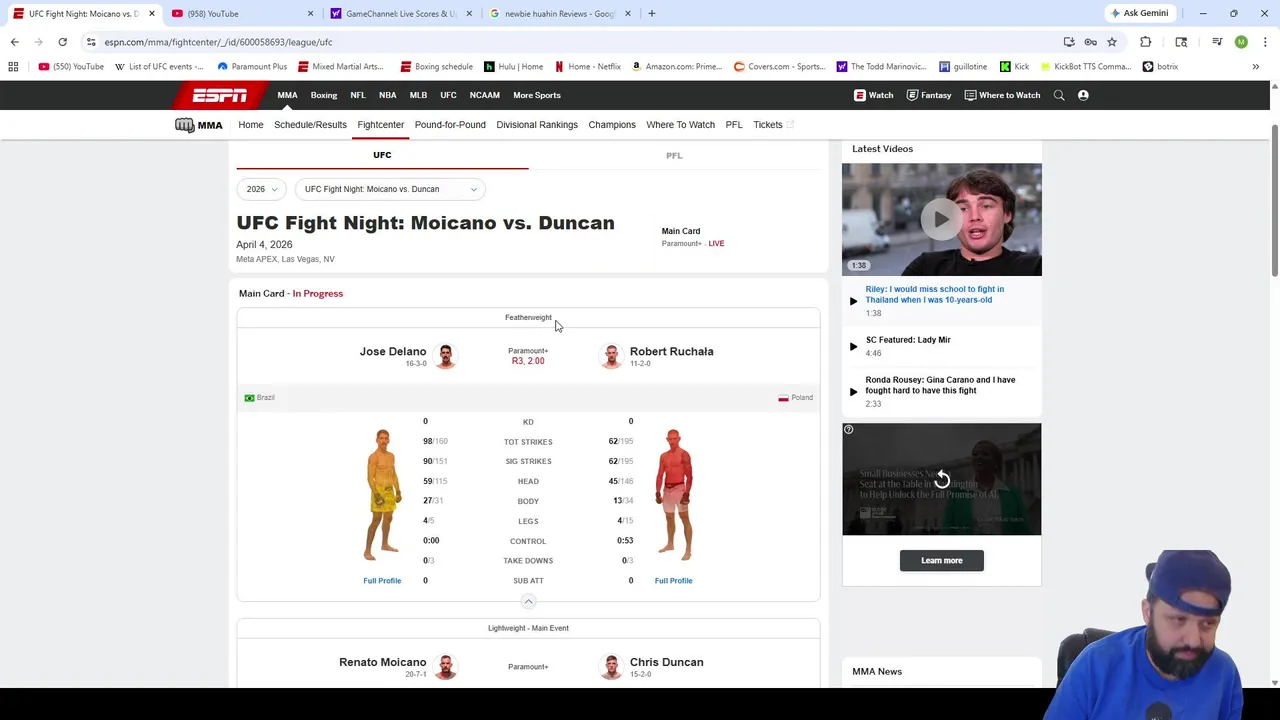1280x720 pixels.
Task: Click the Robert Ruchala name link
Action: (x=671, y=352)
